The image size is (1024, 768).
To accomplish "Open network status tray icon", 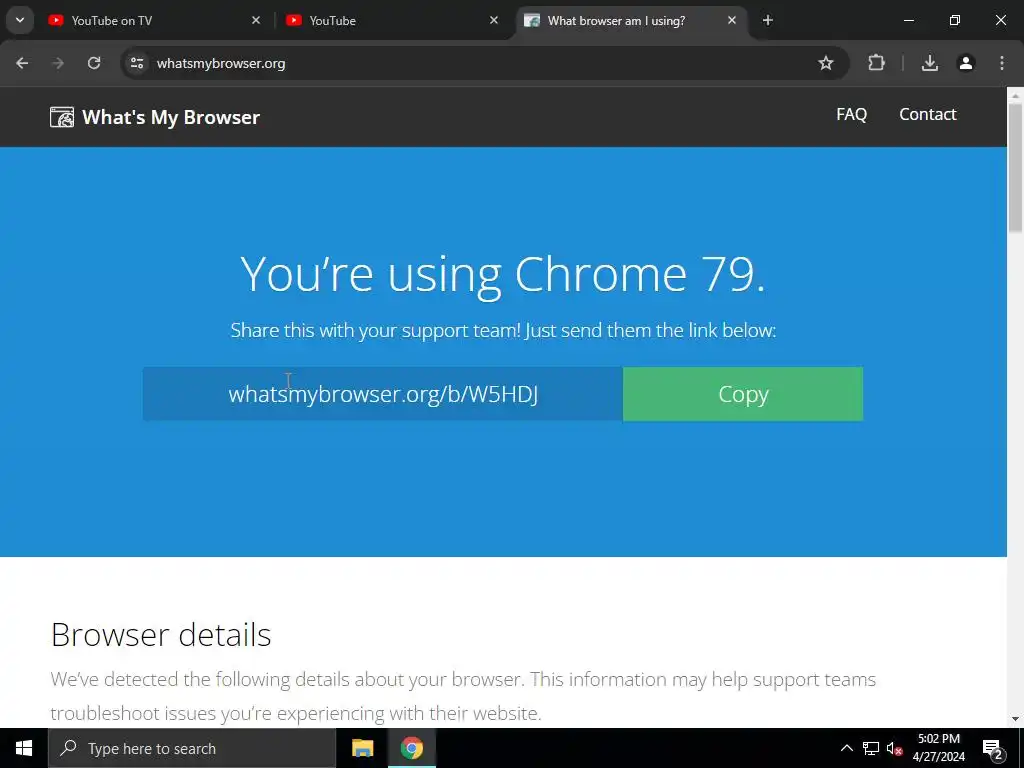I will click(x=871, y=748).
